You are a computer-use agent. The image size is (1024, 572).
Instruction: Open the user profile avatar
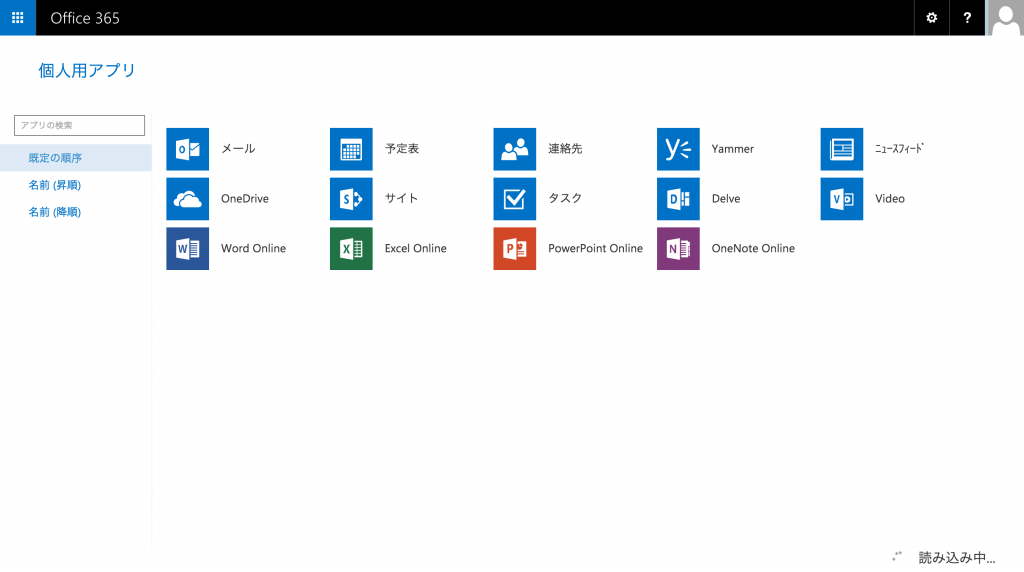click(x=1004, y=18)
